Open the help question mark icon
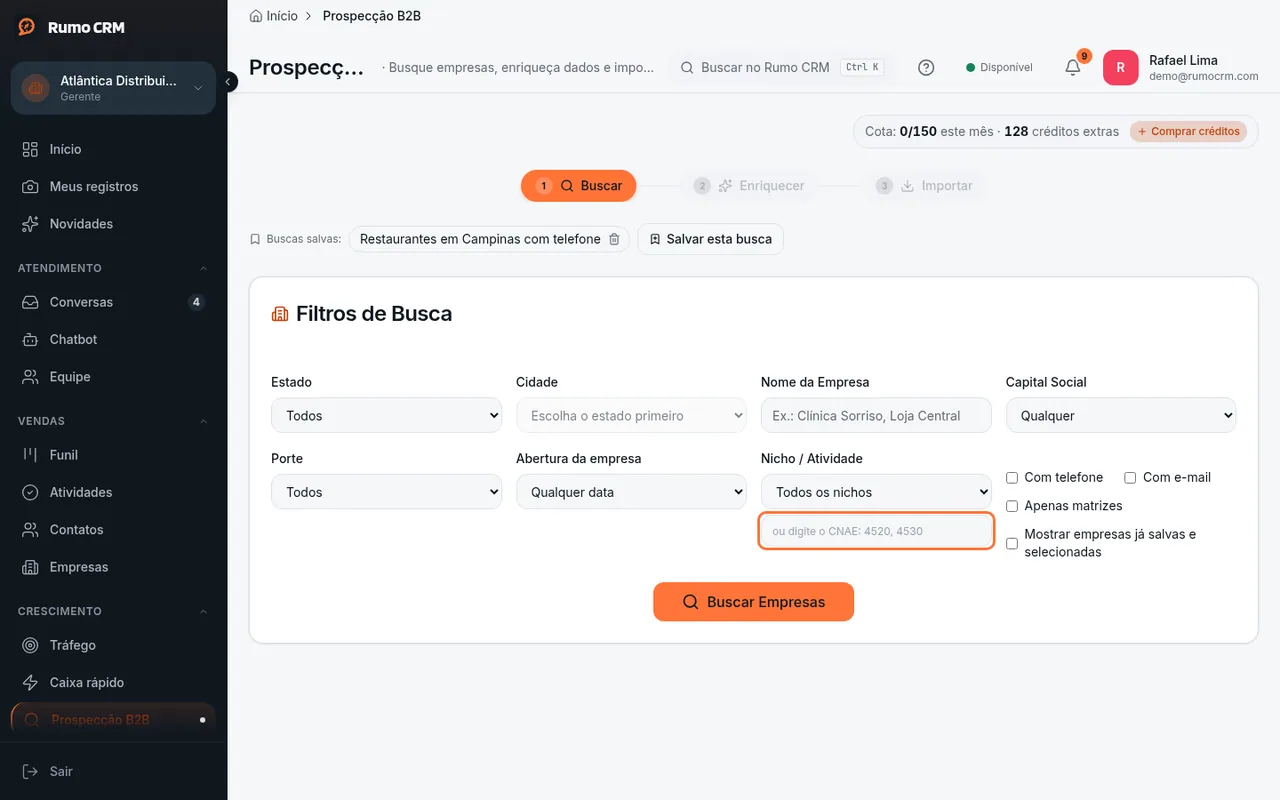The image size is (1280, 800). [x=926, y=67]
